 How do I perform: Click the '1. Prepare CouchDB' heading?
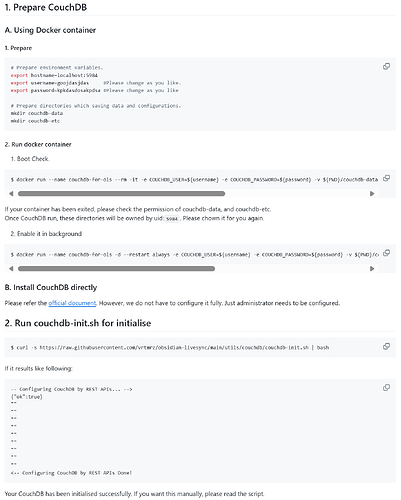pyautogui.click(x=46, y=7)
